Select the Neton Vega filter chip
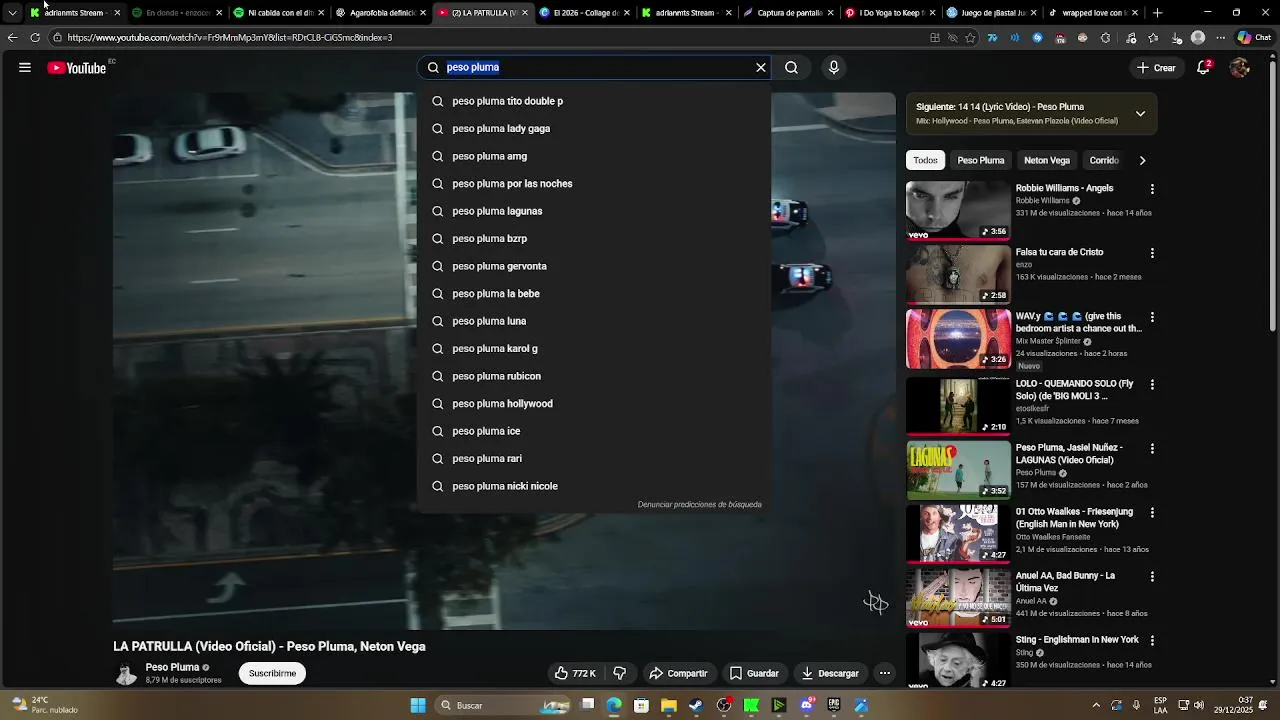 [1046, 160]
